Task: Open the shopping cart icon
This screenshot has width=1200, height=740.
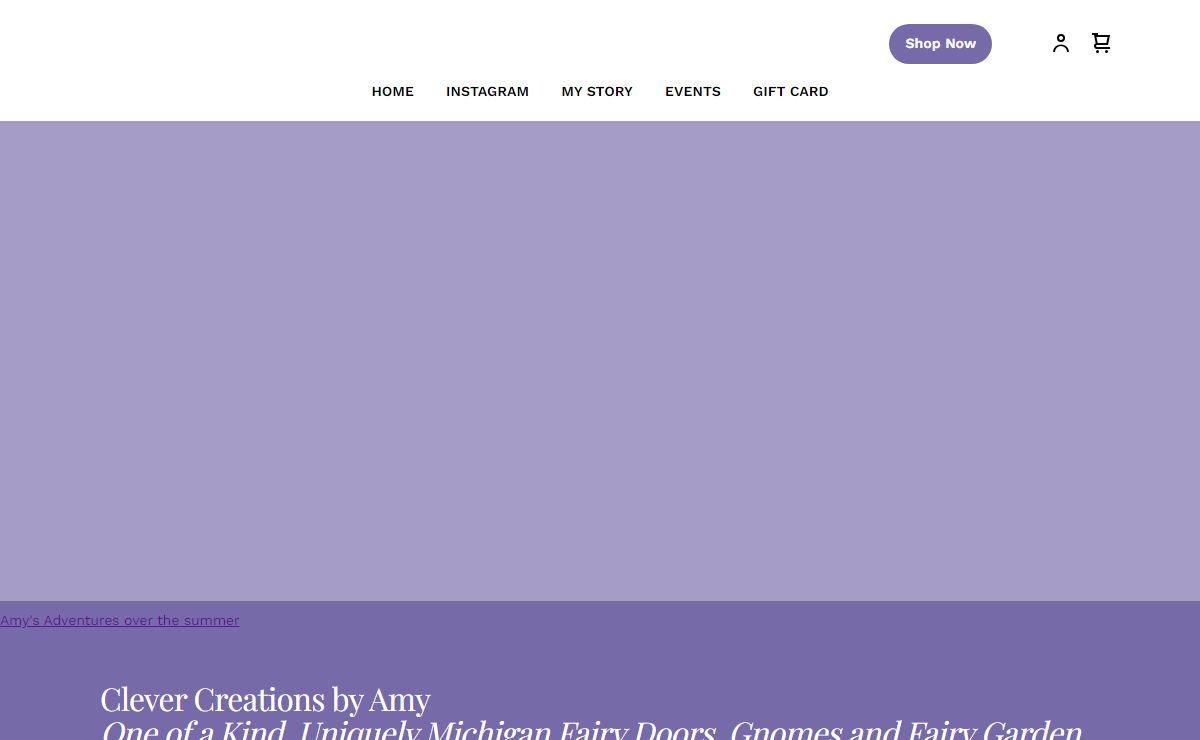Action: (x=1101, y=43)
